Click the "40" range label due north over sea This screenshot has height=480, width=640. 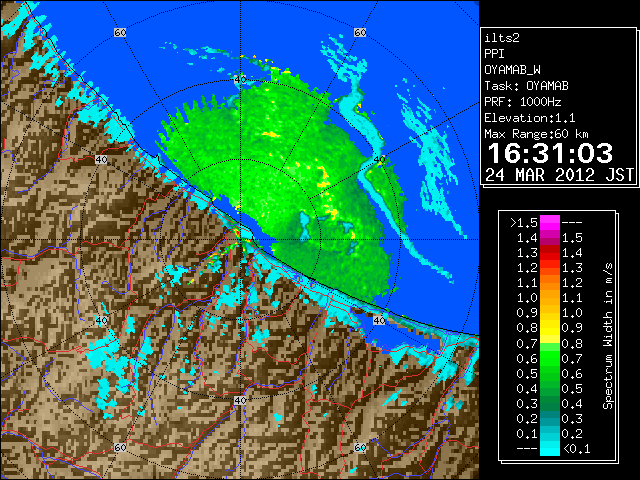pyautogui.click(x=240, y=80)
